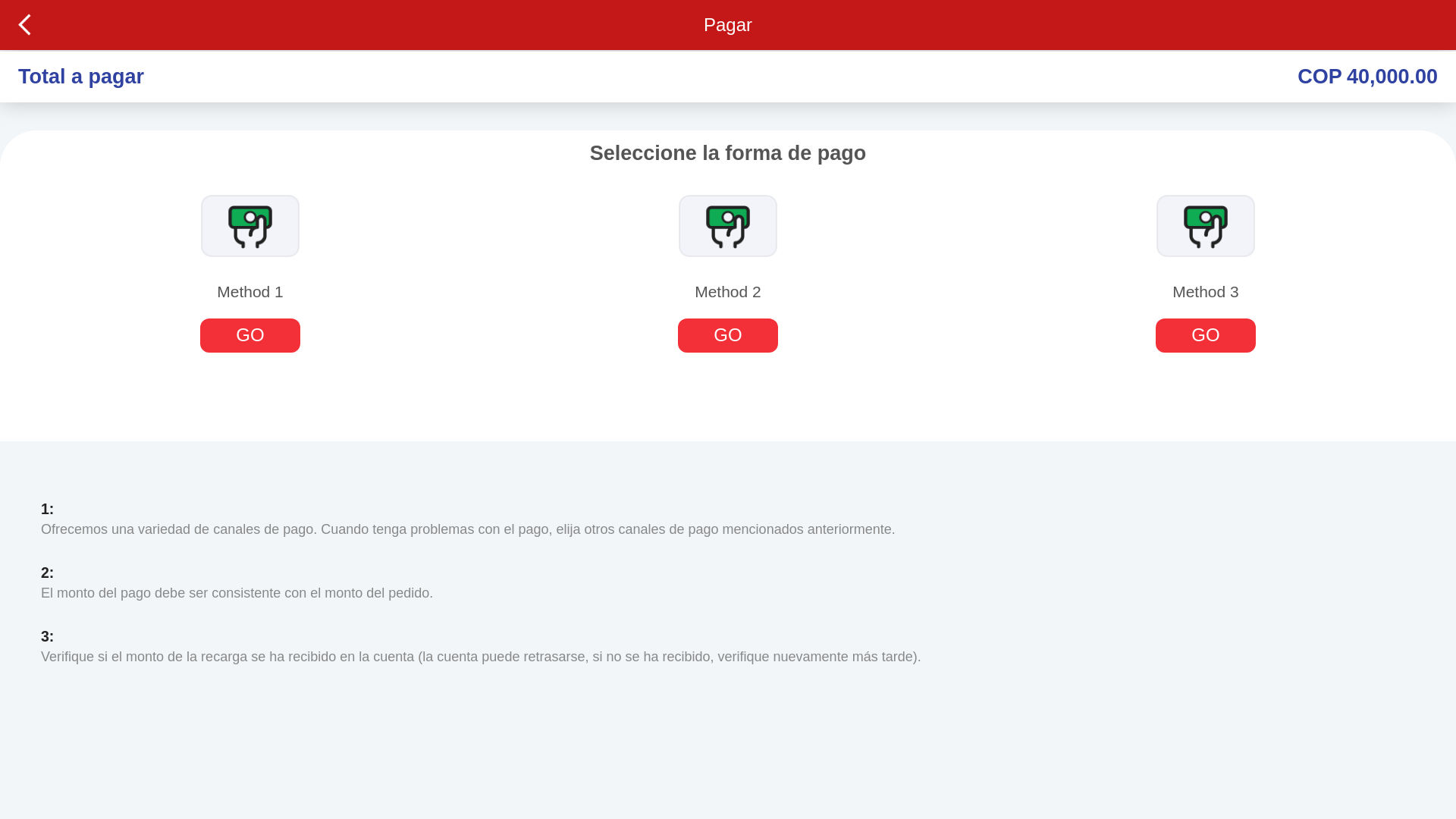Select the Method 2 payment icon

[x=728, y=226]
